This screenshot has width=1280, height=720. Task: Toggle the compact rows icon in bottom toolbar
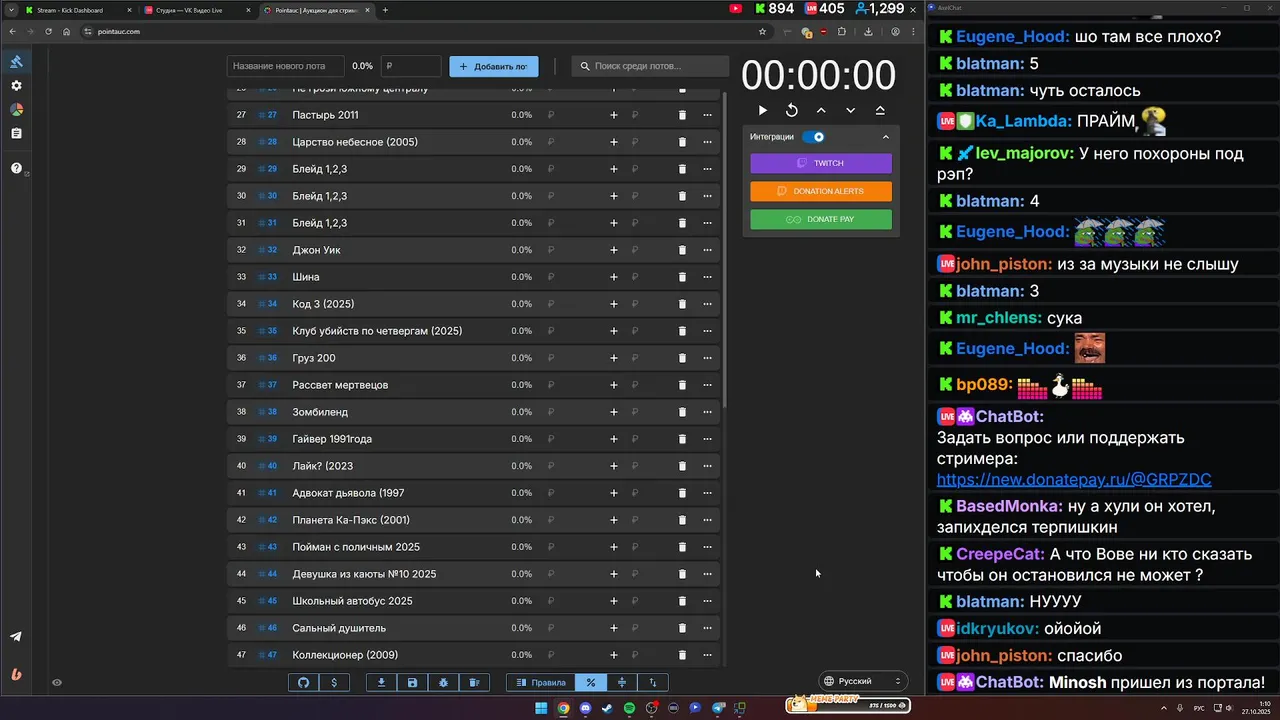622,682
